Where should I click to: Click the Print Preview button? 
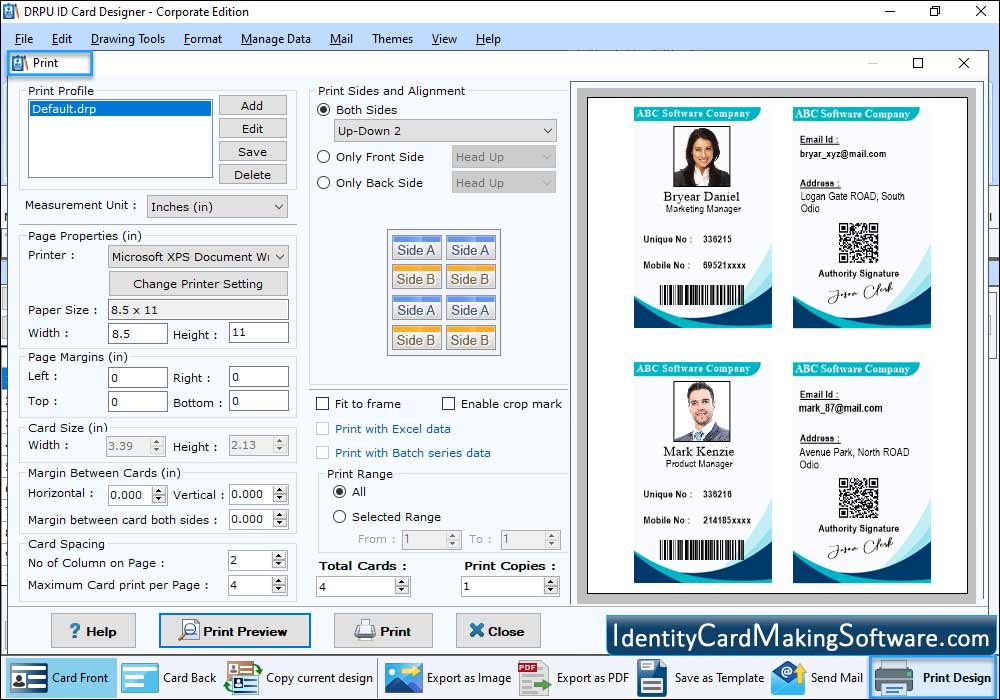(235, 631)
